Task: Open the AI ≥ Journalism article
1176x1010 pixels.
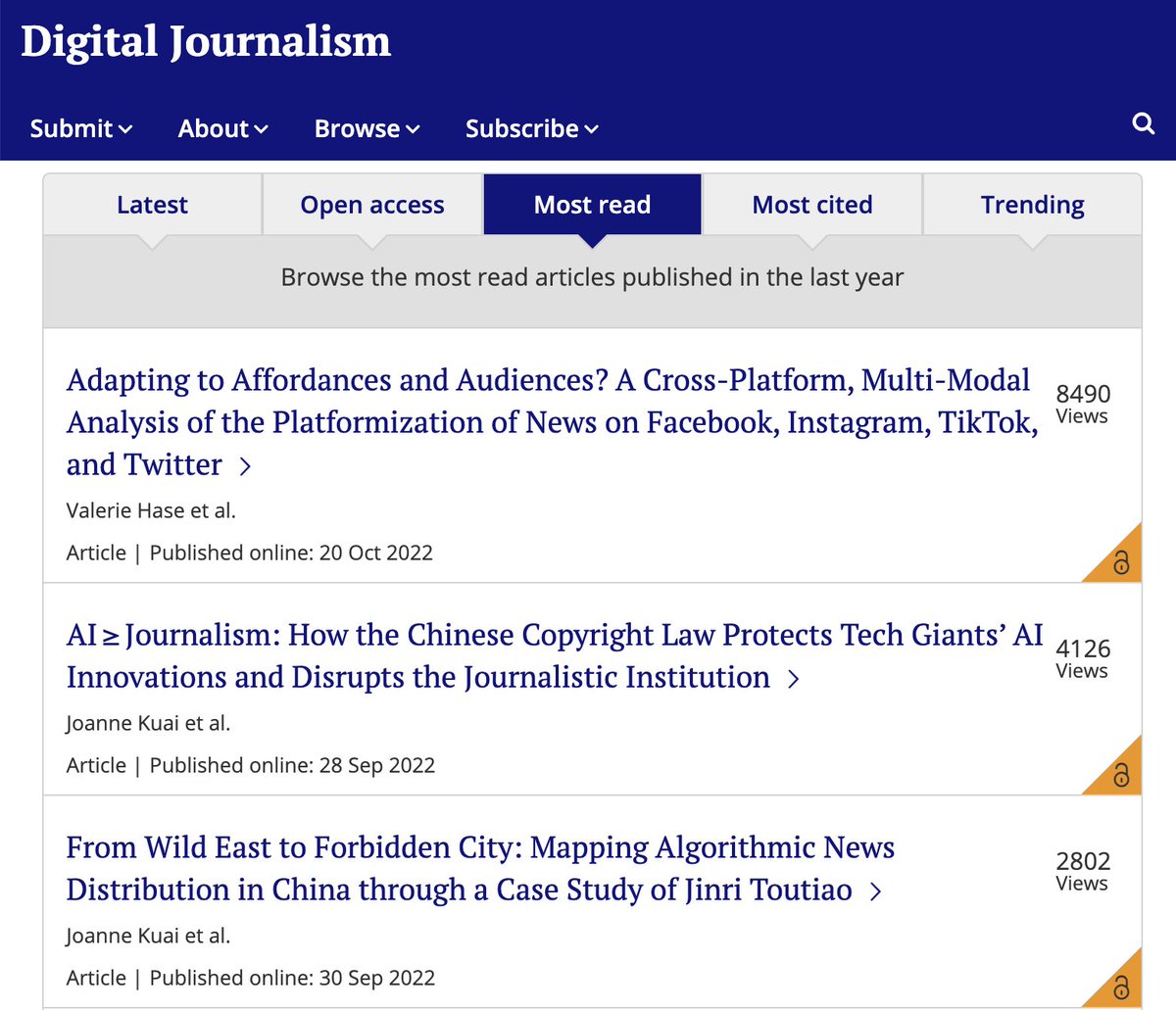Action: pos(555,655)
